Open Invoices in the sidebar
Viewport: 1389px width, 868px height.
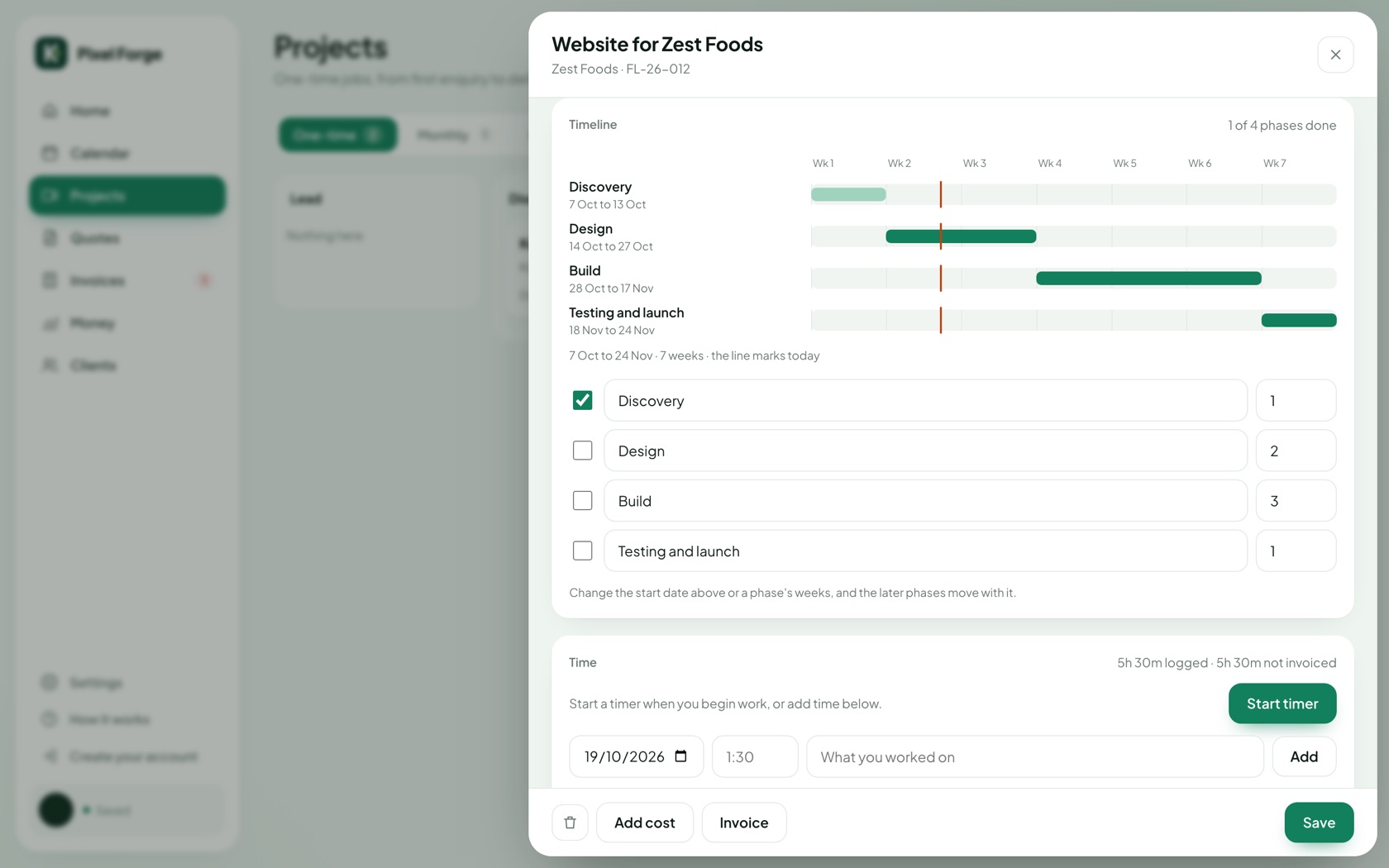click(x=126, y=280)
